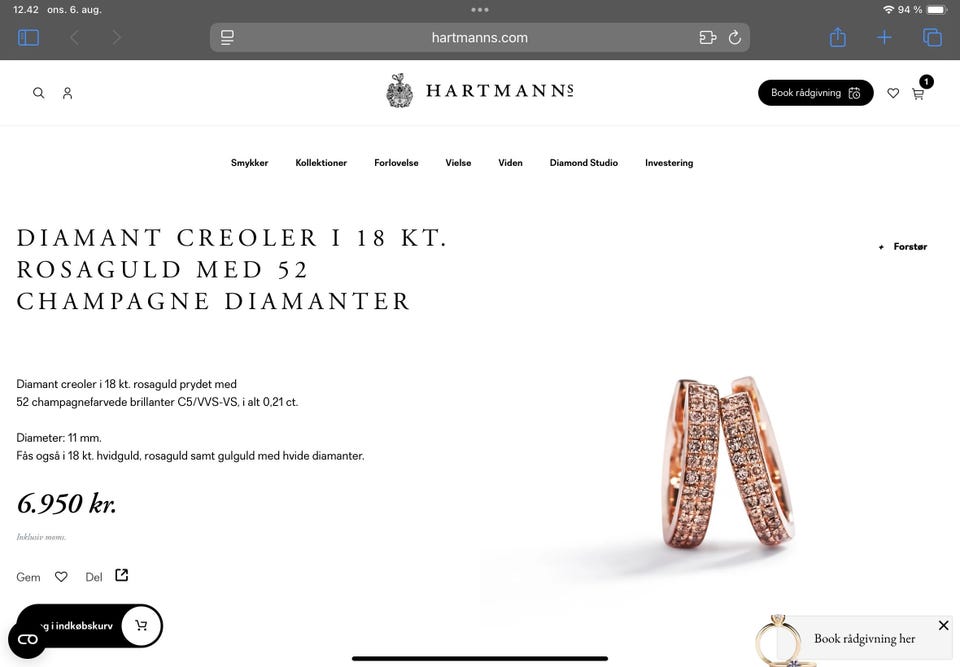Add item to indkøbskurv
960x667 pixels.
tap(89, 625)
